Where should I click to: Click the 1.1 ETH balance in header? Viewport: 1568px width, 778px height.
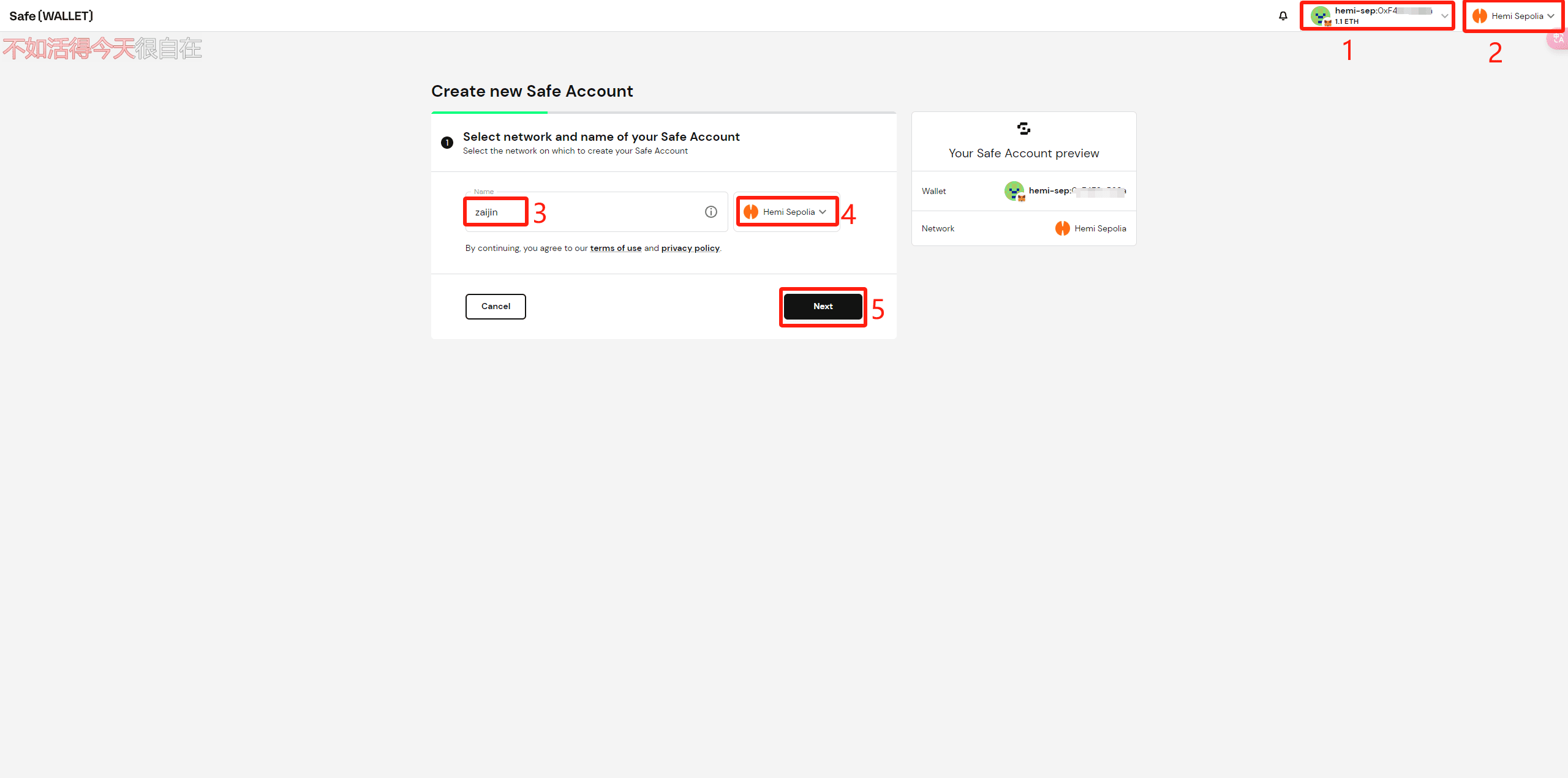point(1347,21)
